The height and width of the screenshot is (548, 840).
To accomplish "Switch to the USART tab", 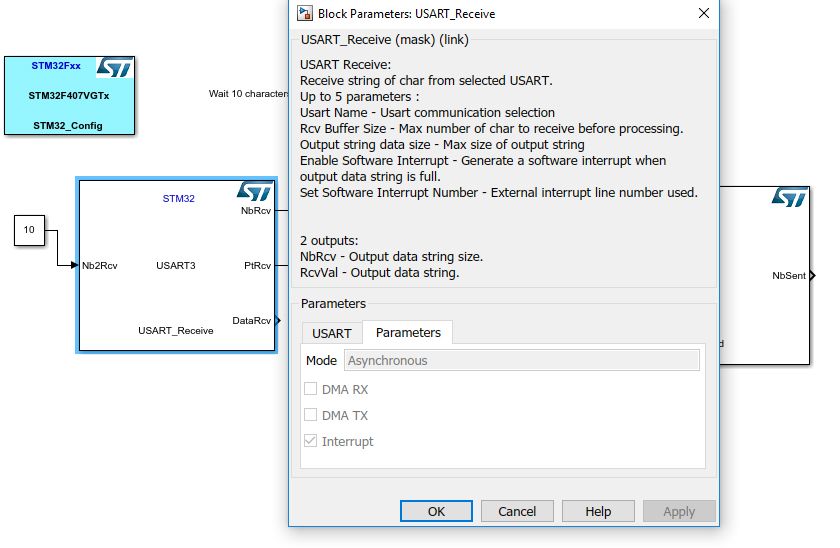I will (332, 333).
